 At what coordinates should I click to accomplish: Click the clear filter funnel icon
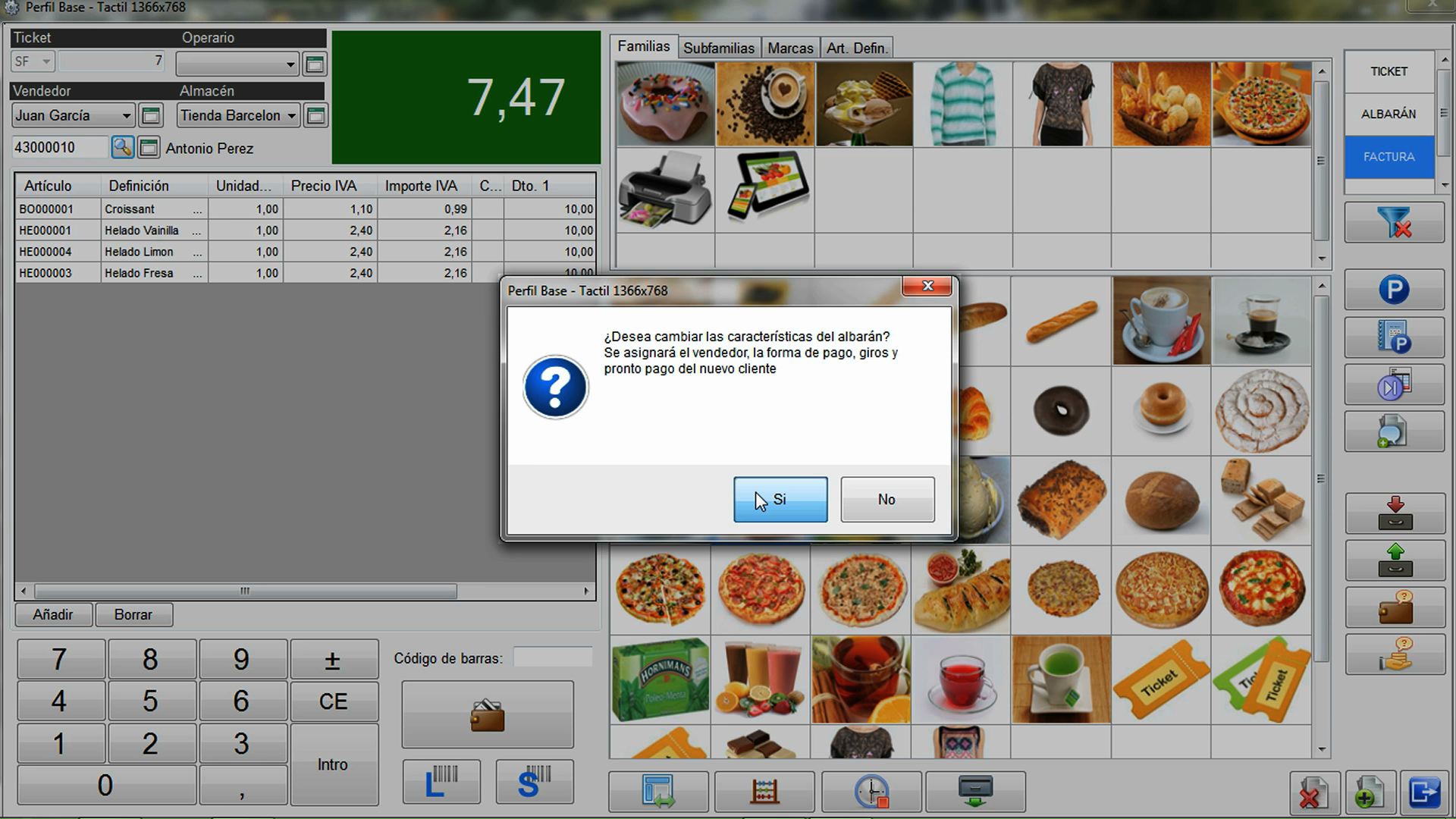coord(1394,223)
